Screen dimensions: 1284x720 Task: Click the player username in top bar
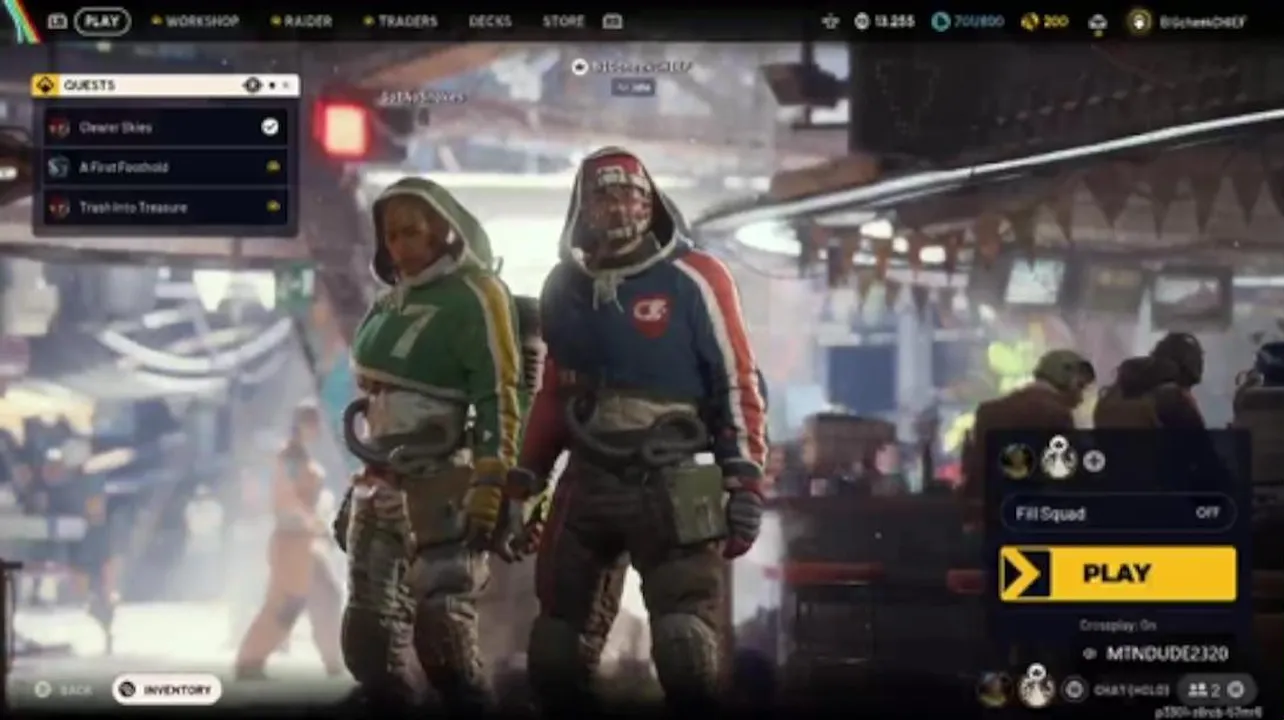[1203, 21]
